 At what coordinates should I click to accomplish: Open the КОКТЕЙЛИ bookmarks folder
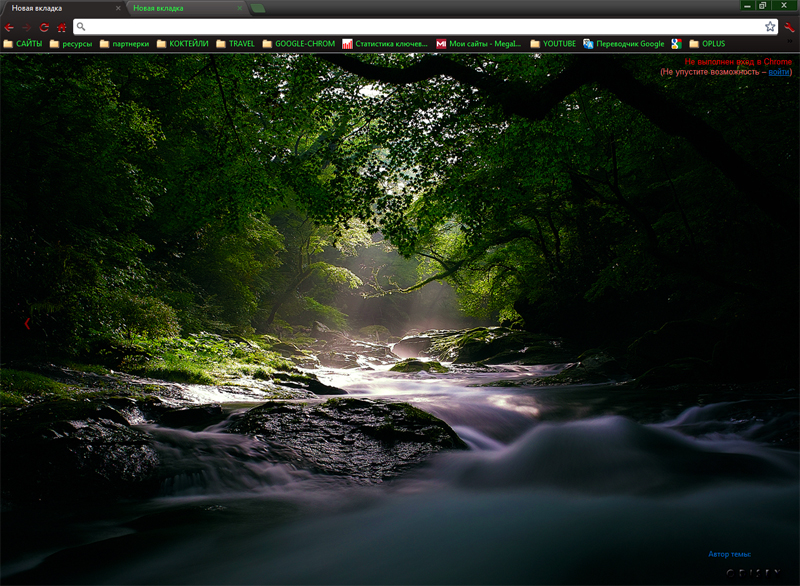[x=183, y=44]
